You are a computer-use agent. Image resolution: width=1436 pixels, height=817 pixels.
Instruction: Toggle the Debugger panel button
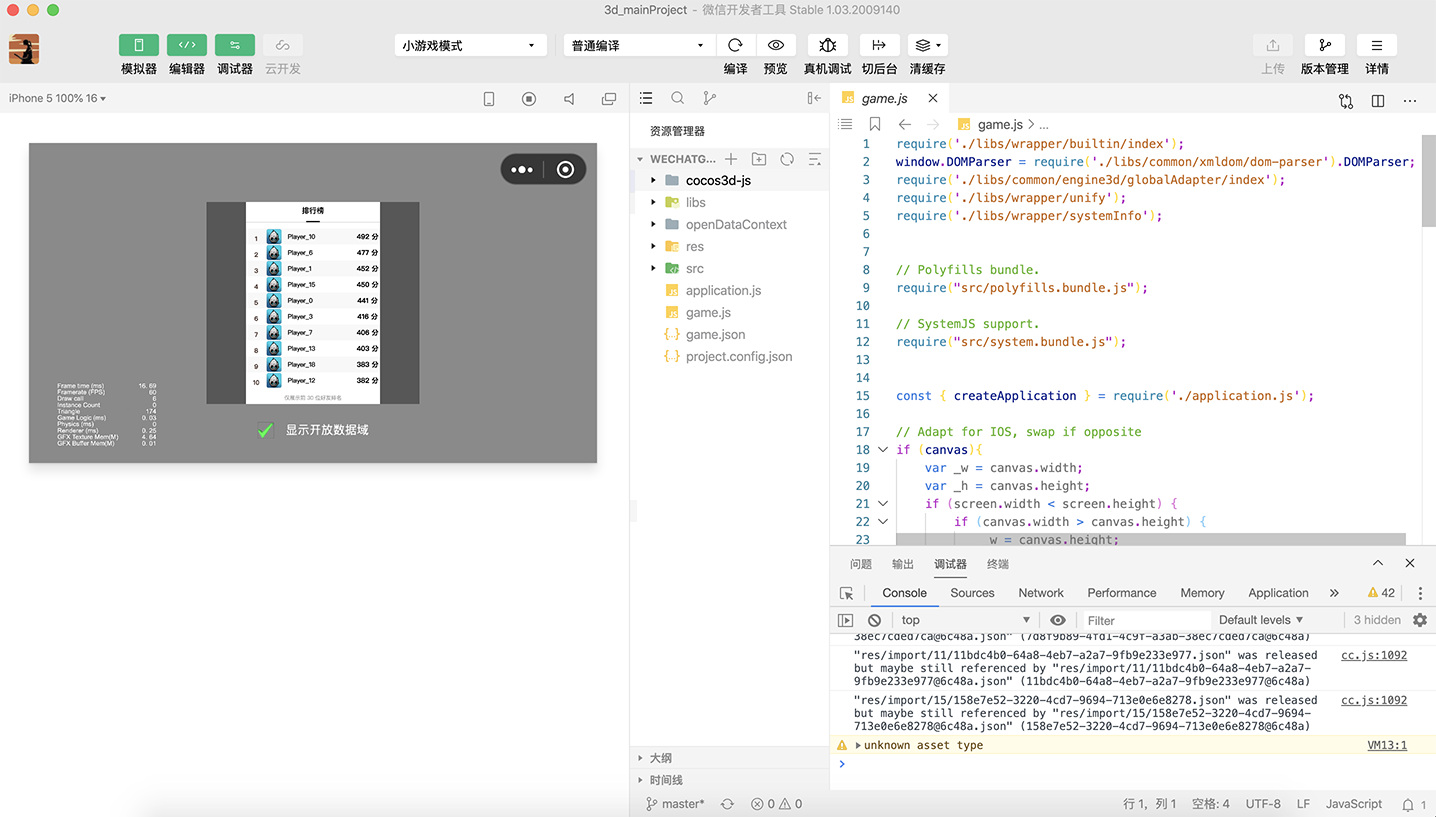pos(235,45)
